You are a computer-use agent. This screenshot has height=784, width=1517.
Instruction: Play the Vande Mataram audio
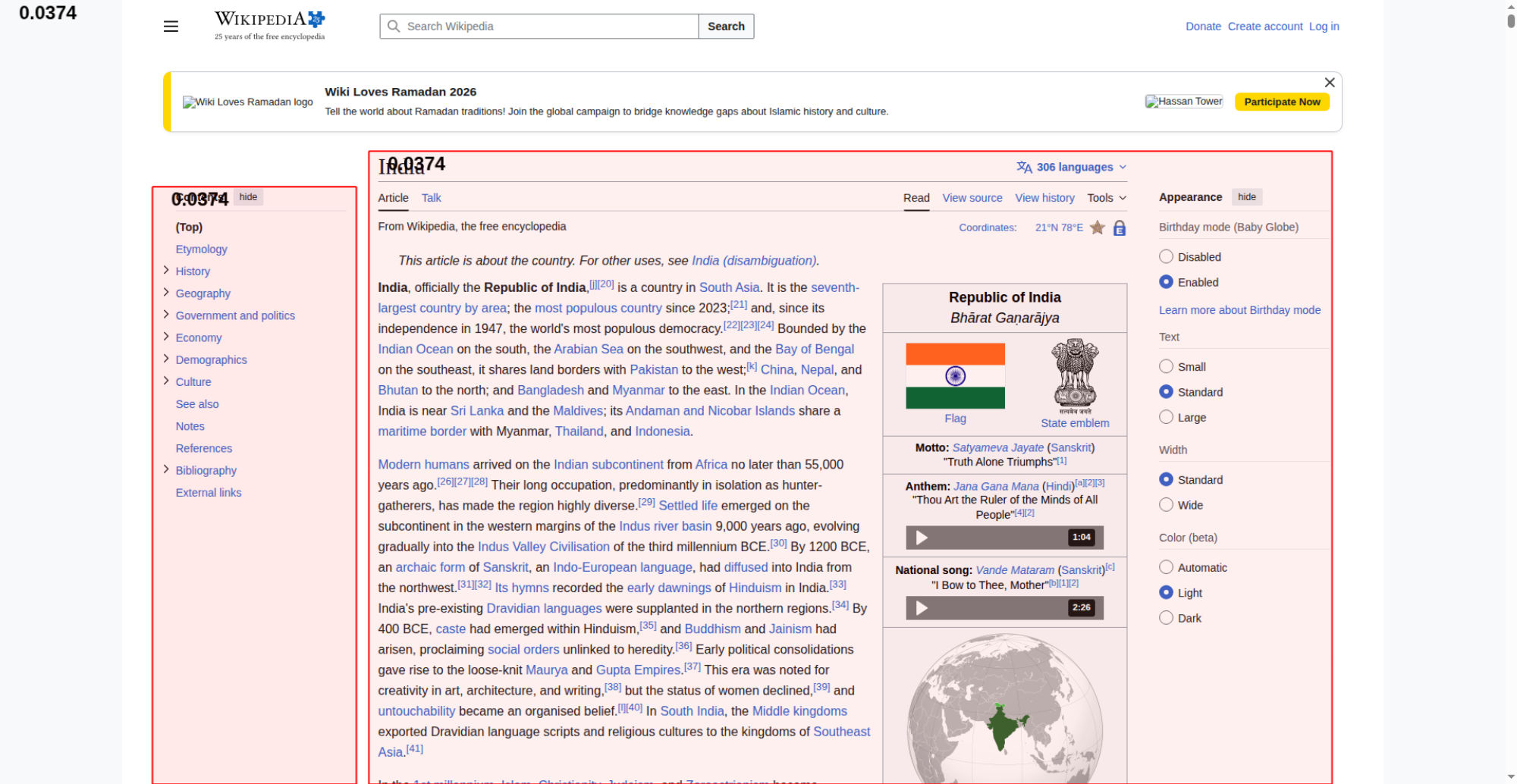tap(922, 608)
